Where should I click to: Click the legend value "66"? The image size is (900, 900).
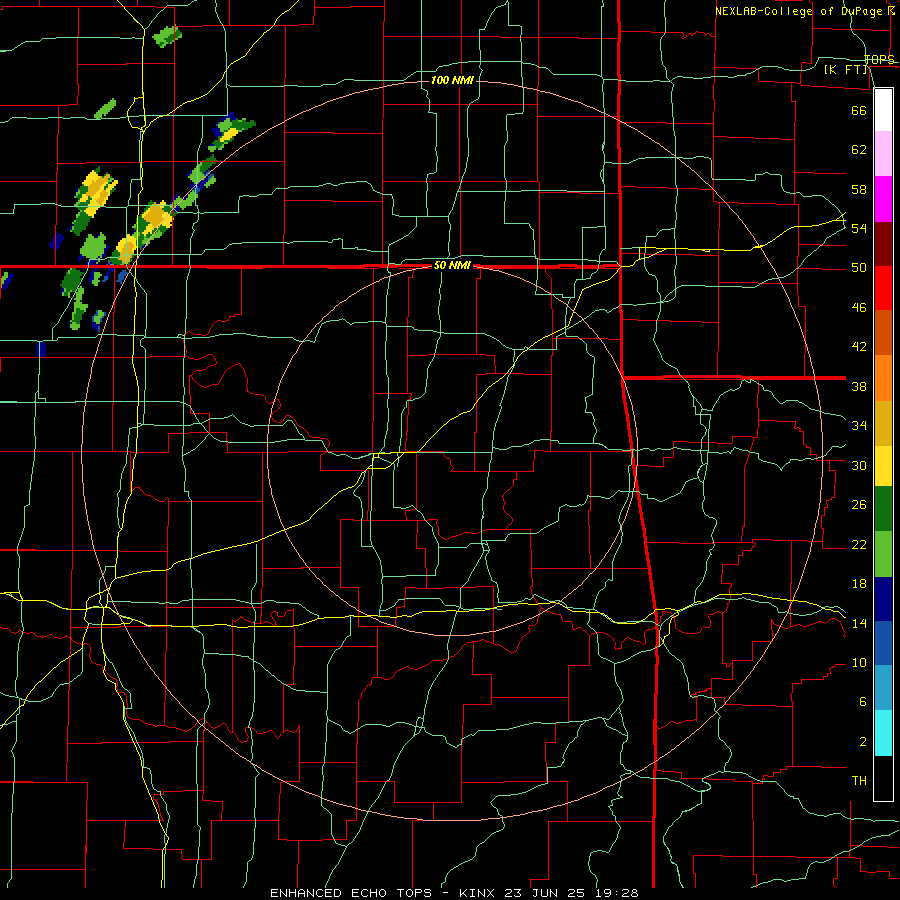(859, 110)
